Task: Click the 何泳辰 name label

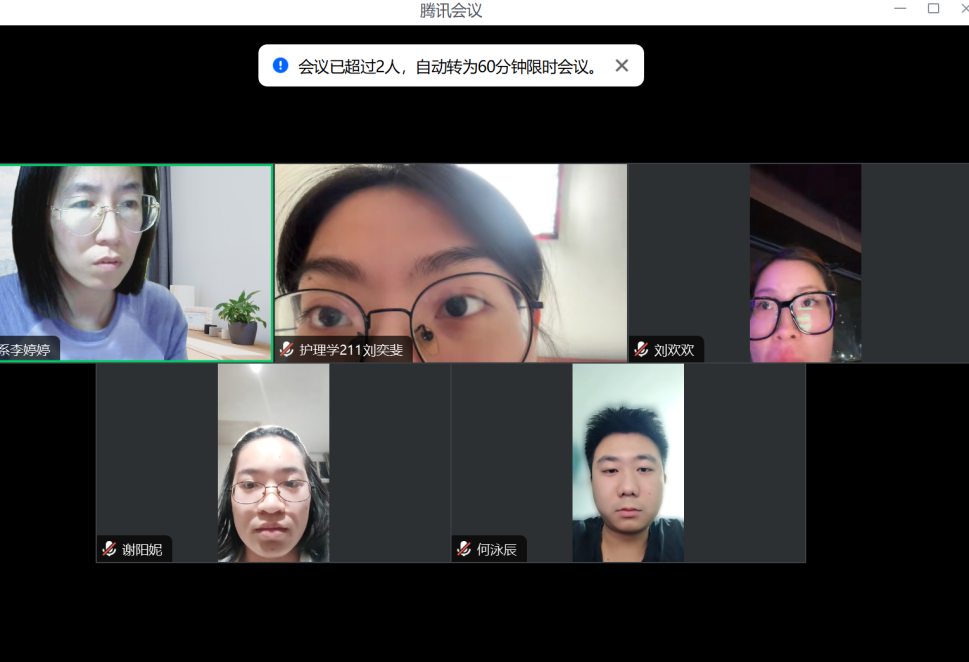Action: point(497,549)
